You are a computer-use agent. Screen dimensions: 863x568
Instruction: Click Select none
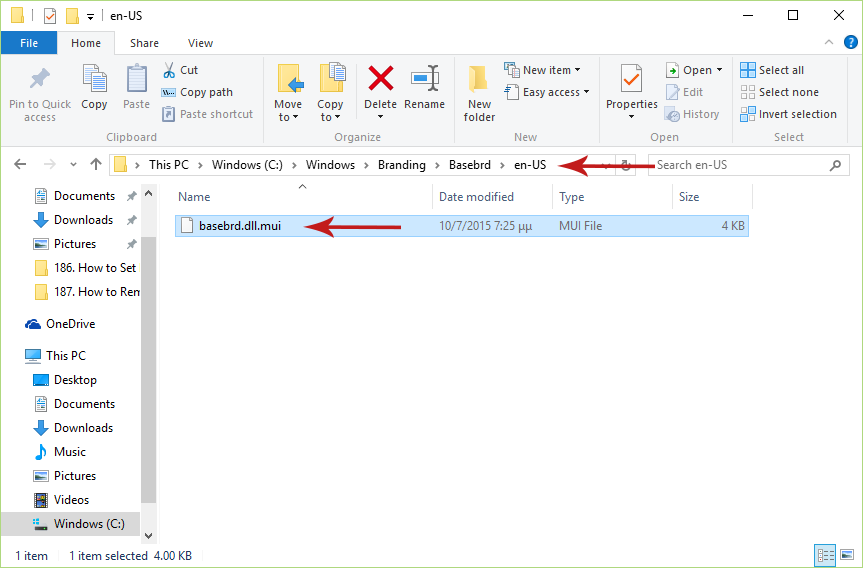pyautogui.click(x=779, y=92)
